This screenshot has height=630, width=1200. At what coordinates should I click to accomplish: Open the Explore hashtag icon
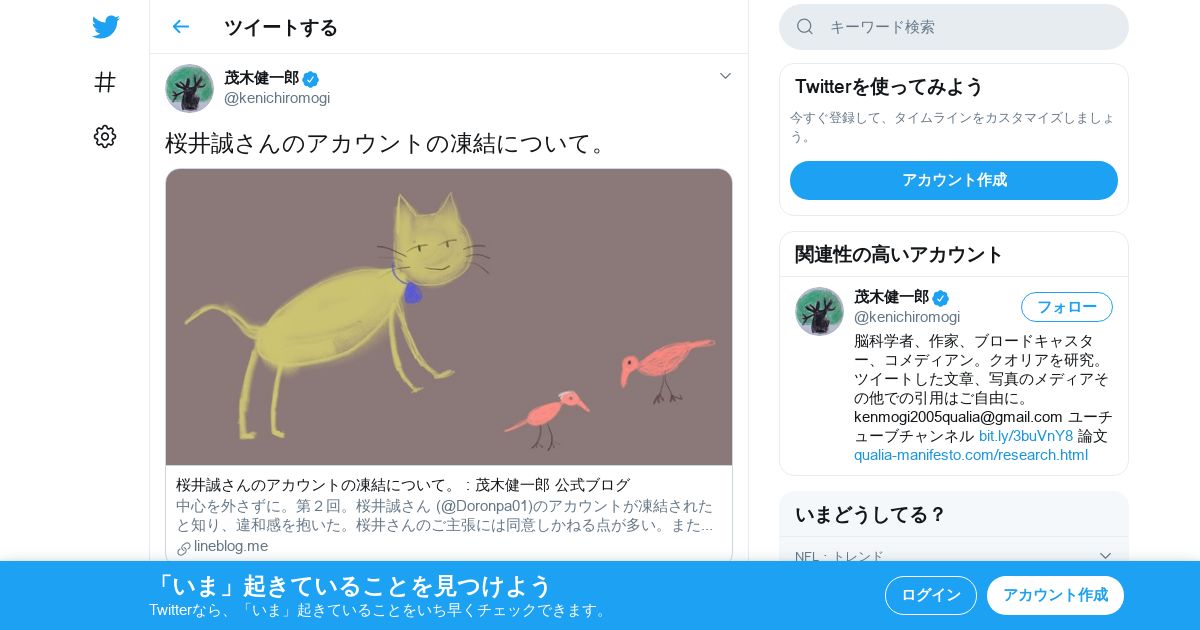coord(105,82)
